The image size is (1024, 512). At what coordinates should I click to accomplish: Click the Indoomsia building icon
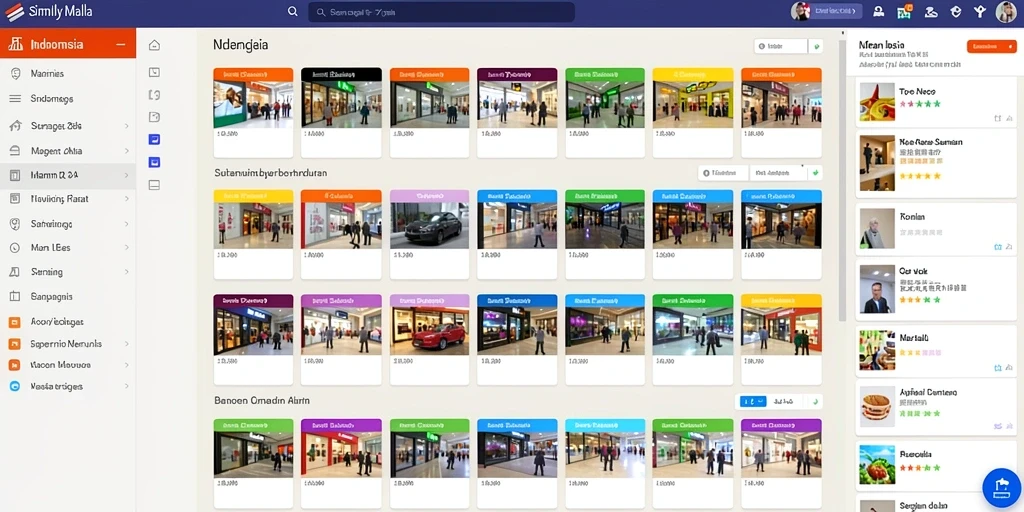[x=15, y=44]
